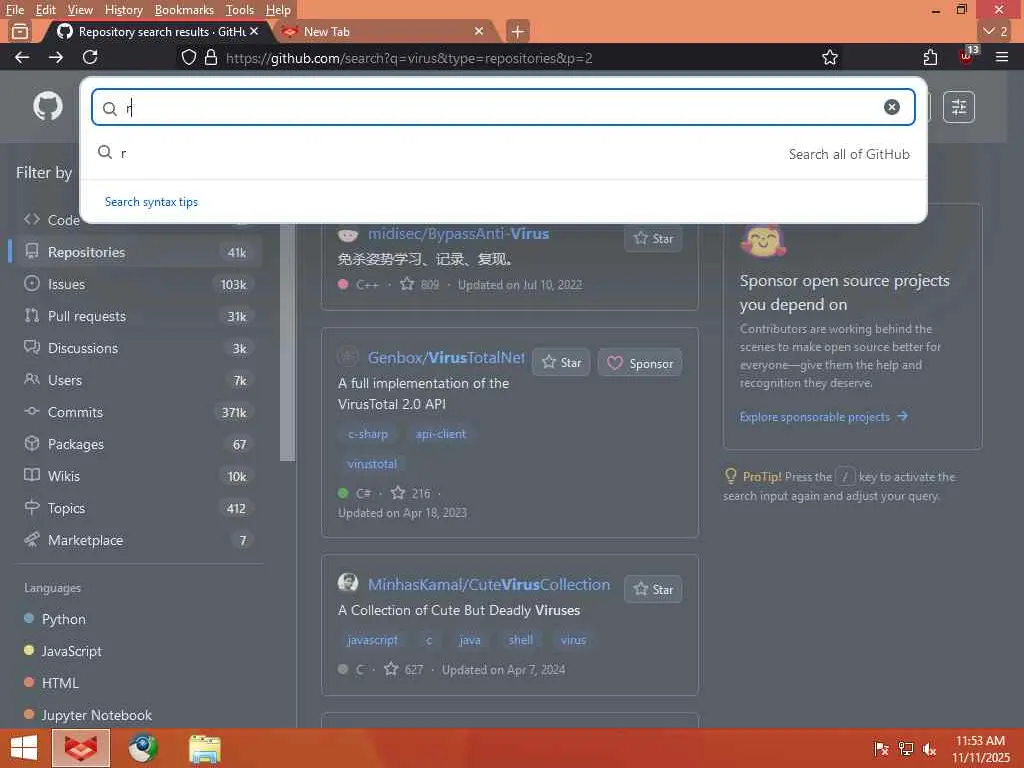Filter by HTML language

pyautogui.click(x=59, y=683)
